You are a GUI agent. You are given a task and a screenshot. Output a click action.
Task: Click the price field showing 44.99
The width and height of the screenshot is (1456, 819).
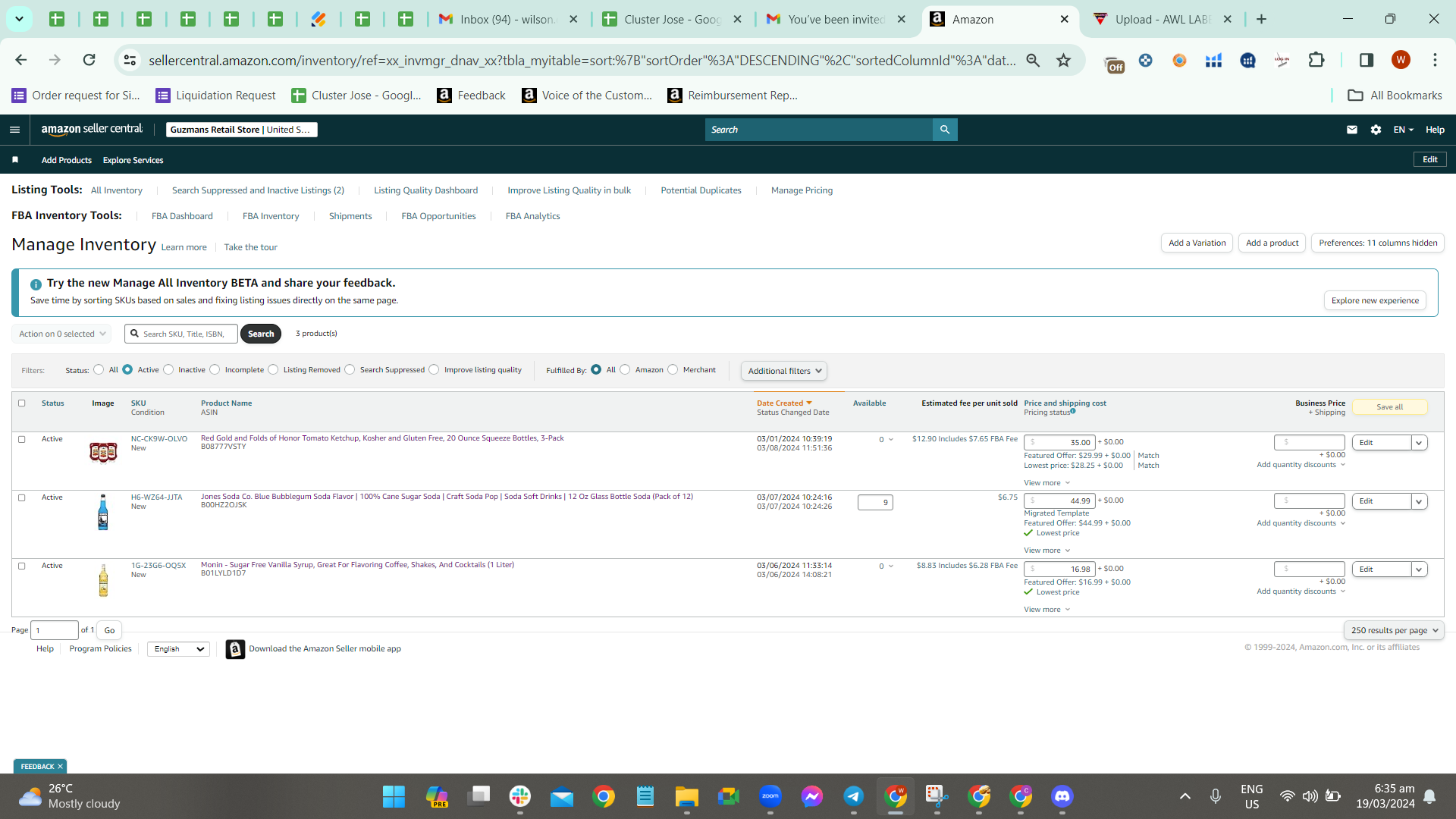(1059, 501)
